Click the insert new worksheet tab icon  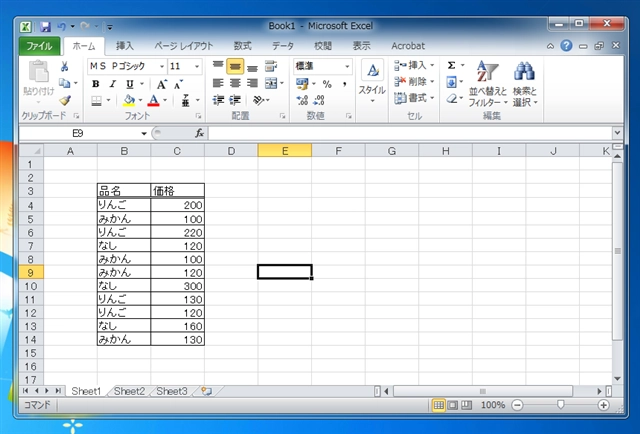pos(207,392)
